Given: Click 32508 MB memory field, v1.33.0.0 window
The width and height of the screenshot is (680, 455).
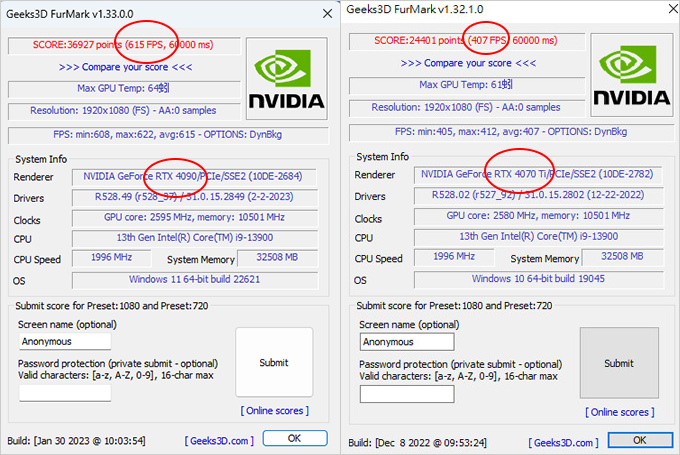Looking at the screenshot, I should pos(278,258).
